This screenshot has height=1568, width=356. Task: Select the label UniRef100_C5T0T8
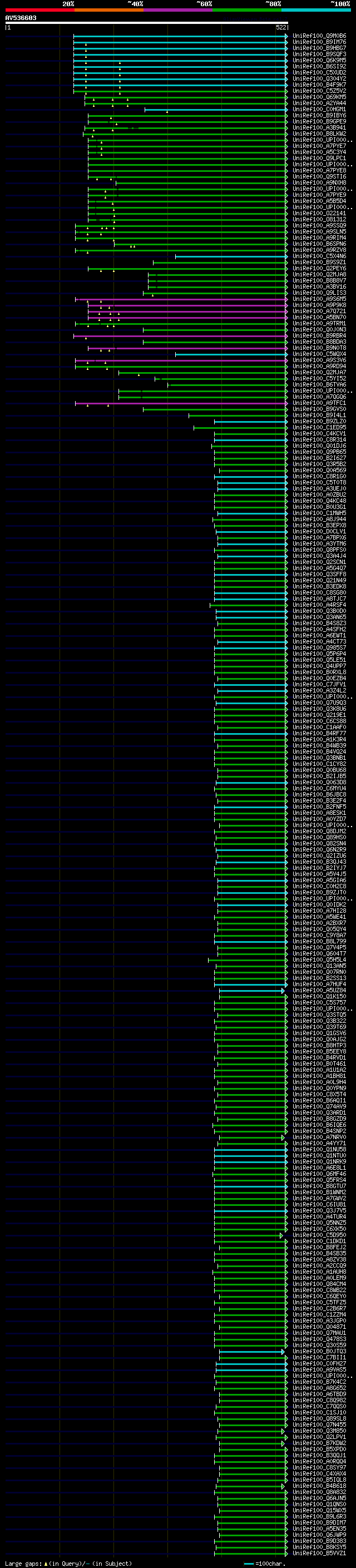pyautogui.click(x=319, y=483)
